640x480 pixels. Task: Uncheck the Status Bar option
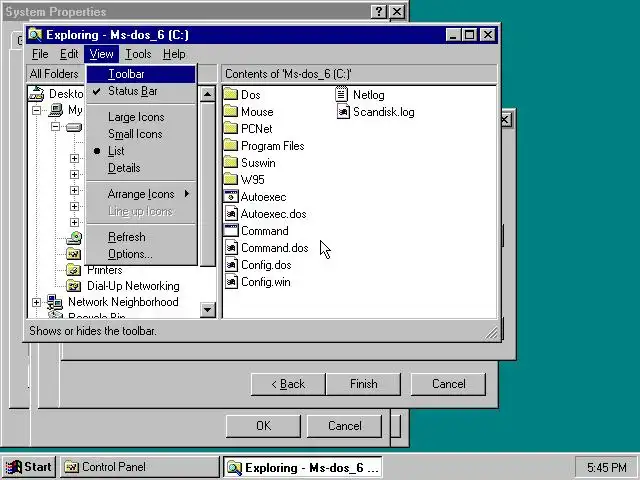(x=141, y=91)
